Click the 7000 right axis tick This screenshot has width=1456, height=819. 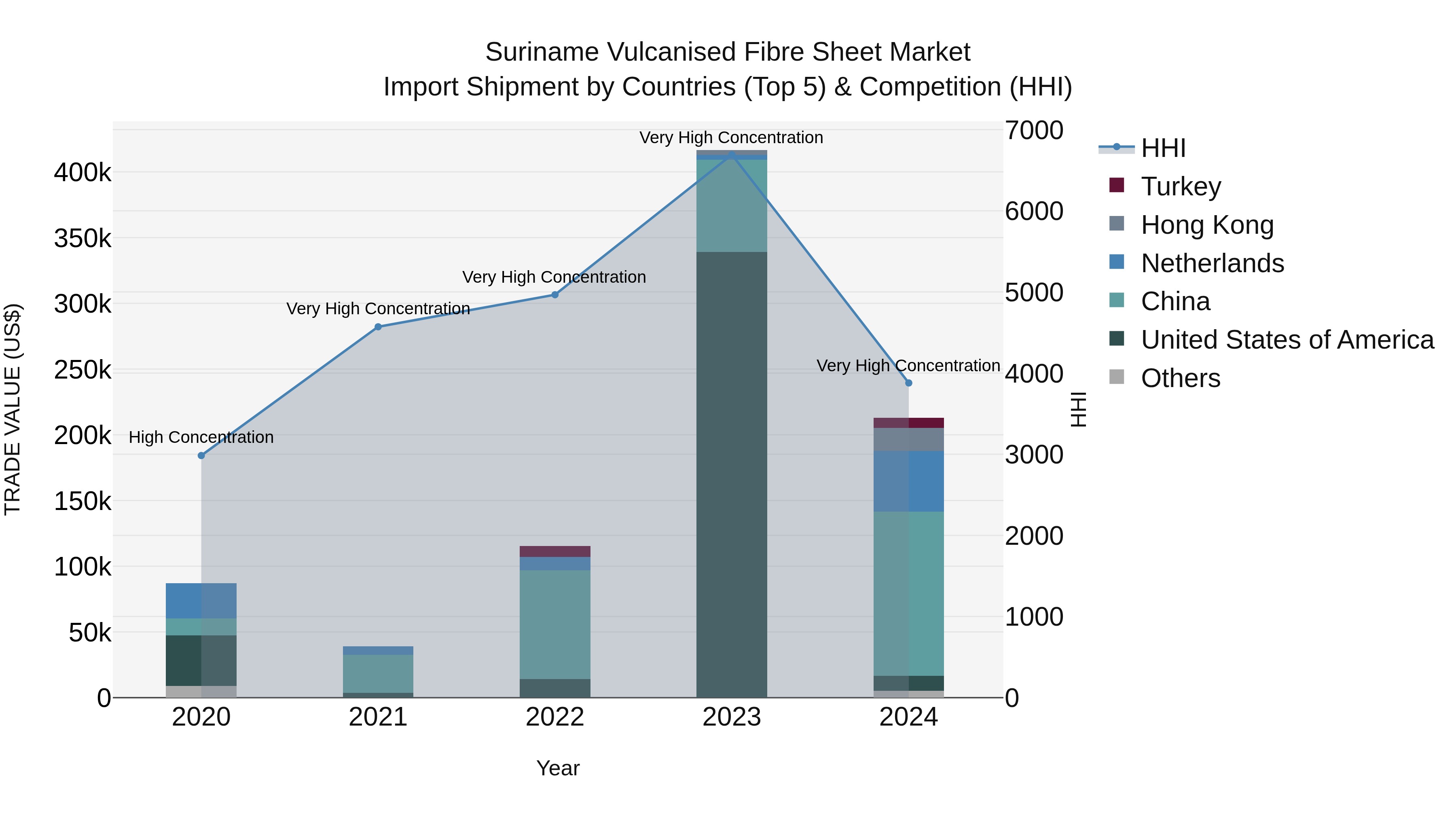[x=1034, y=131]
